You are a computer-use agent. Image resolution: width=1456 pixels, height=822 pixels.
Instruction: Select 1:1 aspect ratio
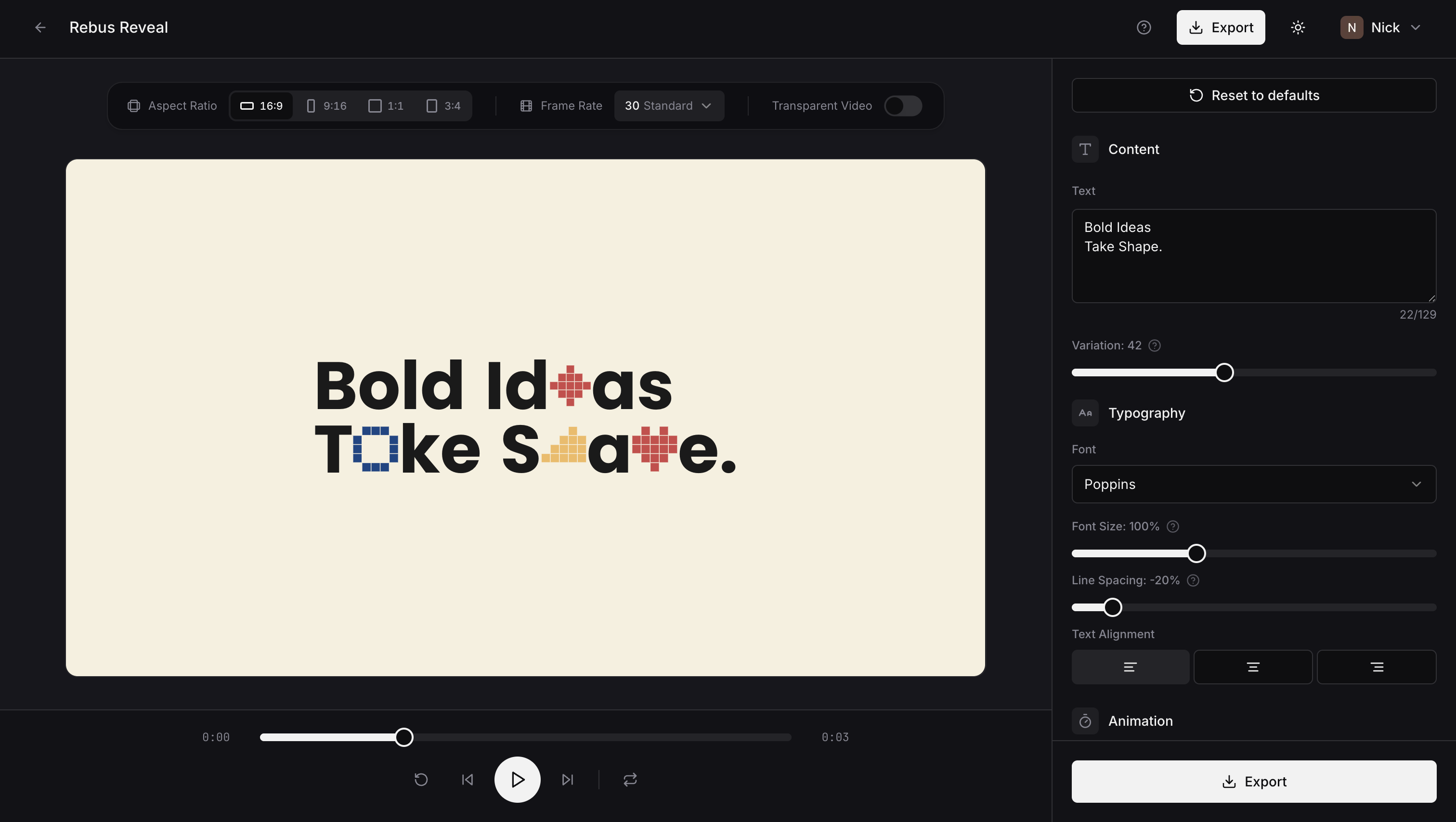(x=386, y=106)
